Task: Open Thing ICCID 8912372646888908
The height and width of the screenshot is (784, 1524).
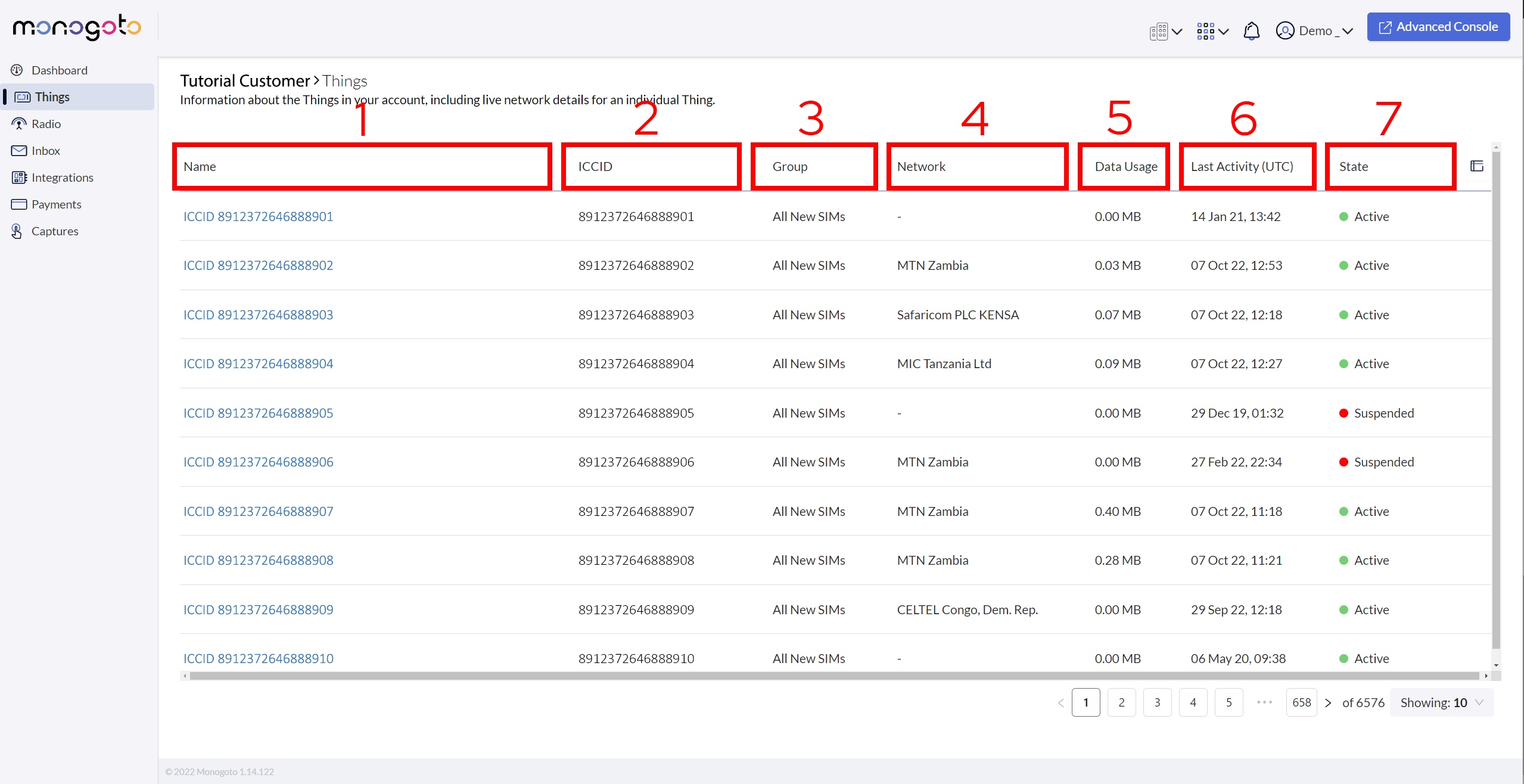Action: pyautogui.click(x=258, y=561)
